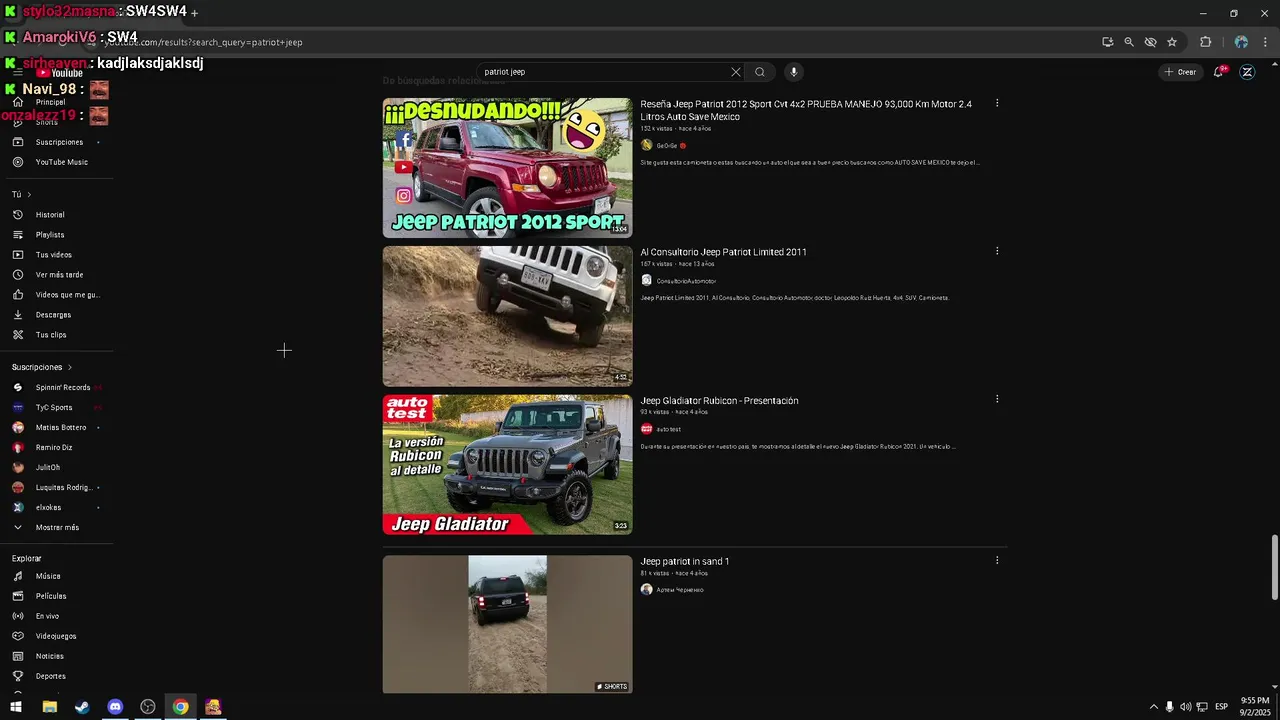Show hidden system tray icons
This screenshot has height=720, width=1280.
(x=1153, y=707)
